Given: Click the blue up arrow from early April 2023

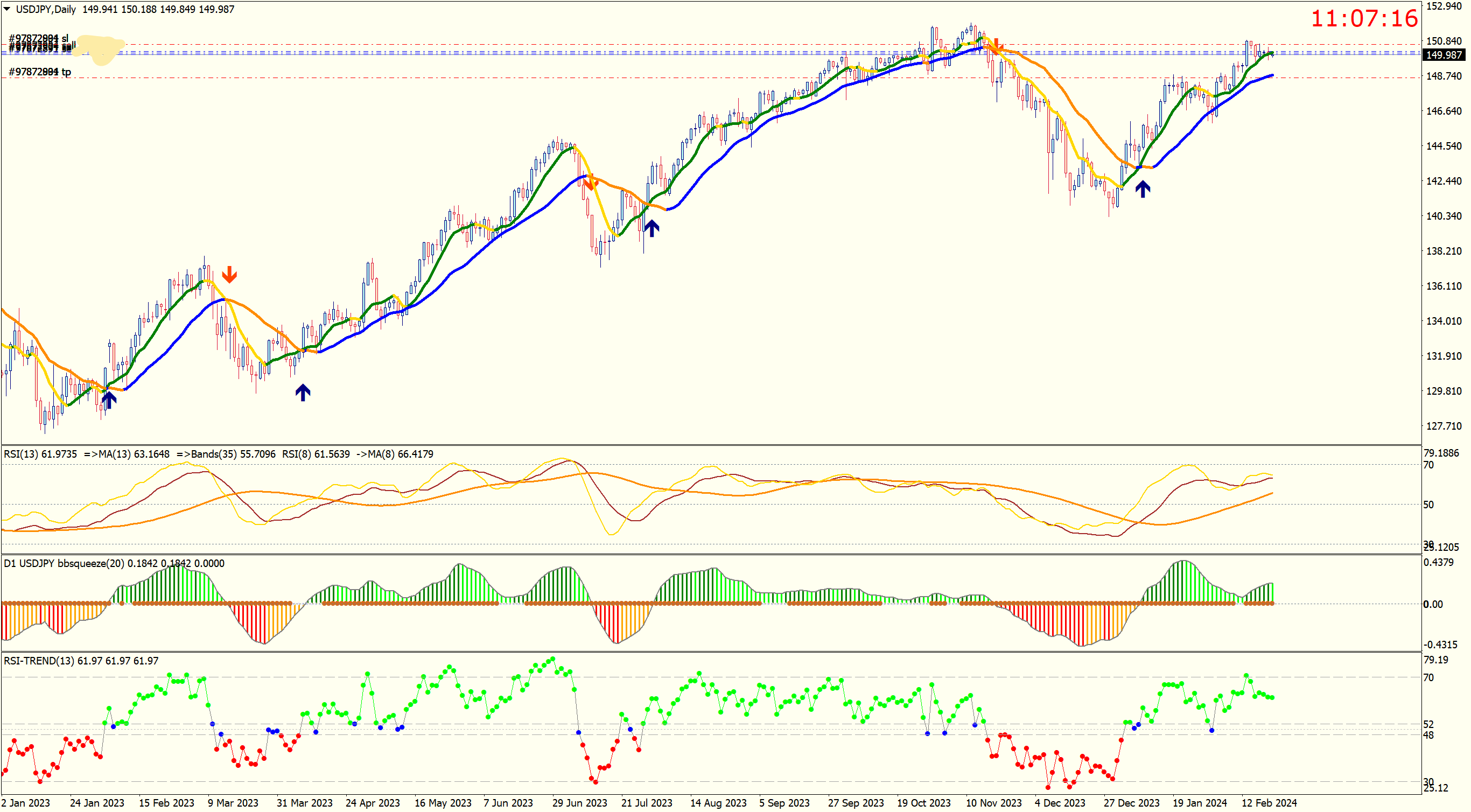Looking at the screenshot, I should 303,393.
